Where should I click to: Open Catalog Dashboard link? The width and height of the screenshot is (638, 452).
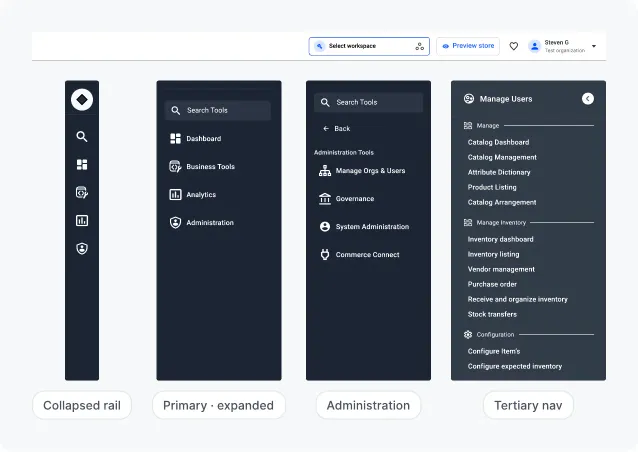(498, 142)
